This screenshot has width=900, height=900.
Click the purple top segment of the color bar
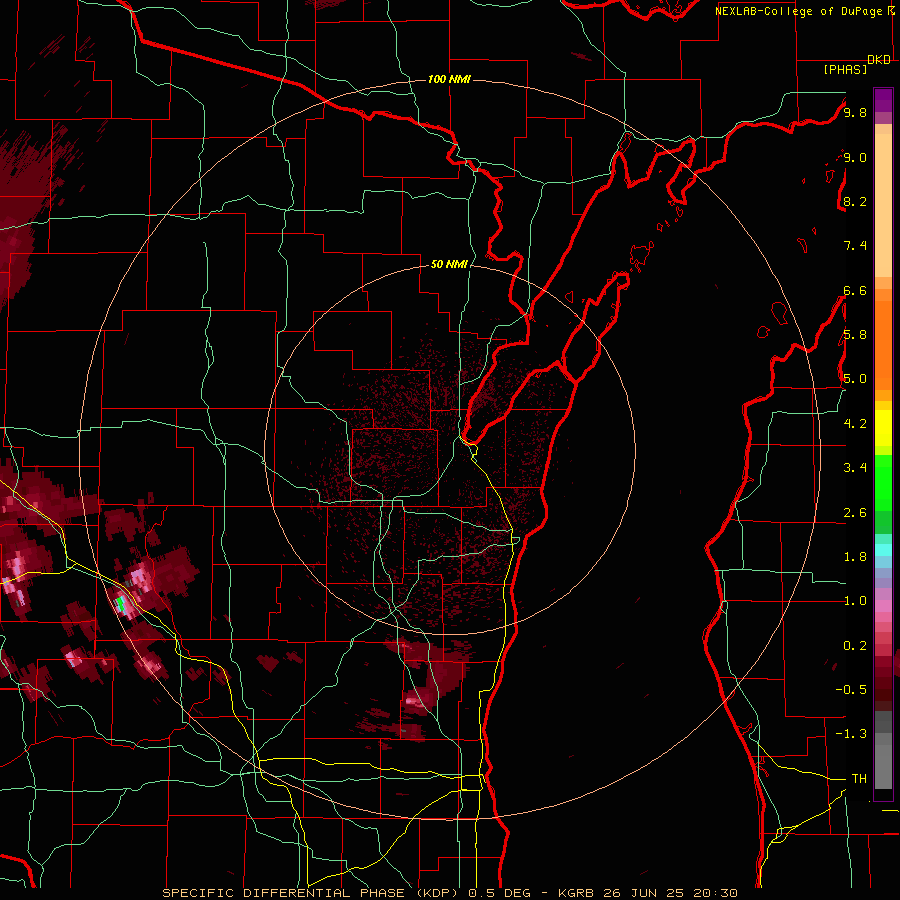(883, 100)
